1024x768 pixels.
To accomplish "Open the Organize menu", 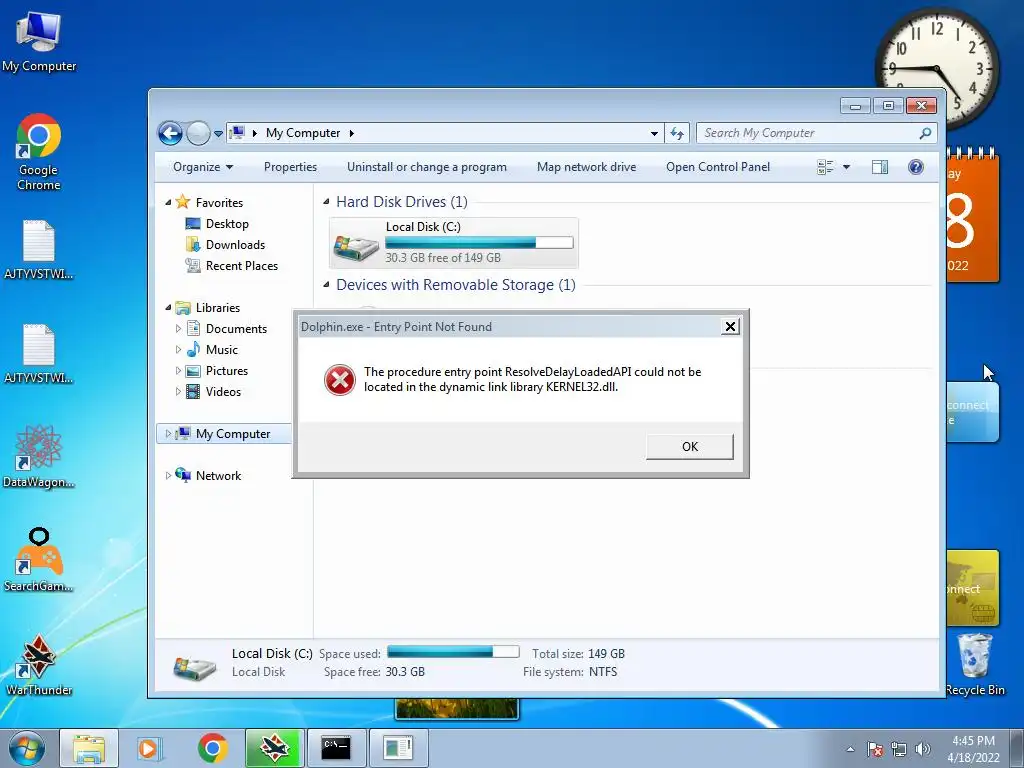I will click(x=202, y=167).
